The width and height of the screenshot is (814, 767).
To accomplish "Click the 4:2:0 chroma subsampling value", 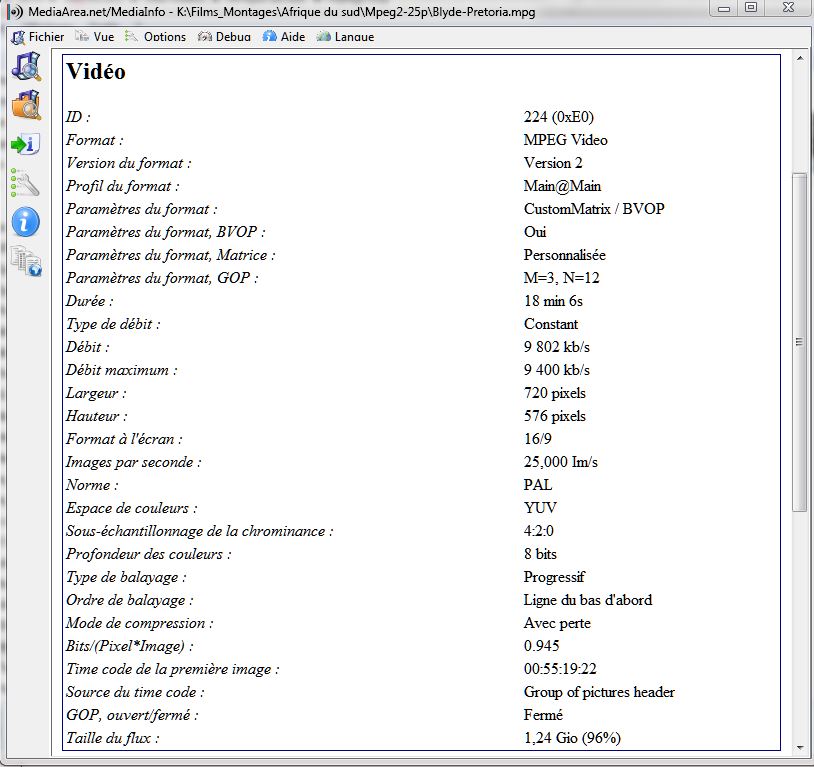I will [x=538, y=531].
